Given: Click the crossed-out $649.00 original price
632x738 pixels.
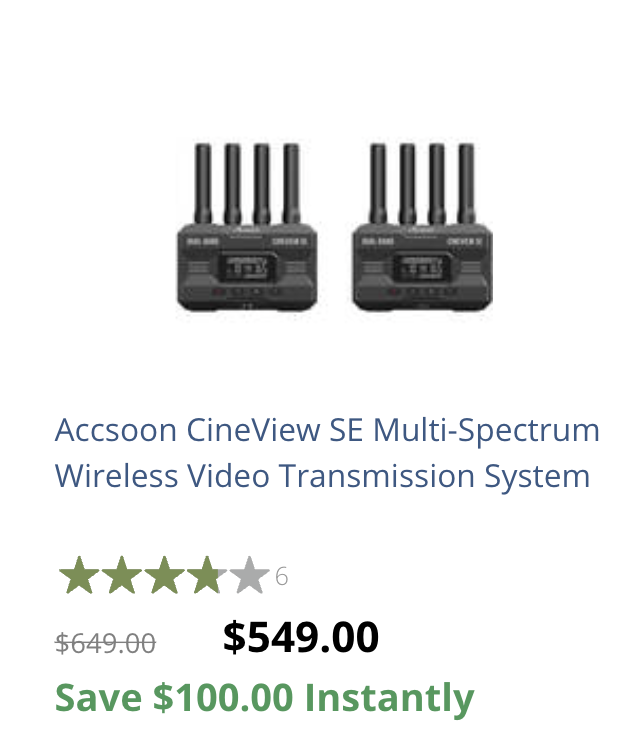Looking at the screenshot, I should 105,643.
